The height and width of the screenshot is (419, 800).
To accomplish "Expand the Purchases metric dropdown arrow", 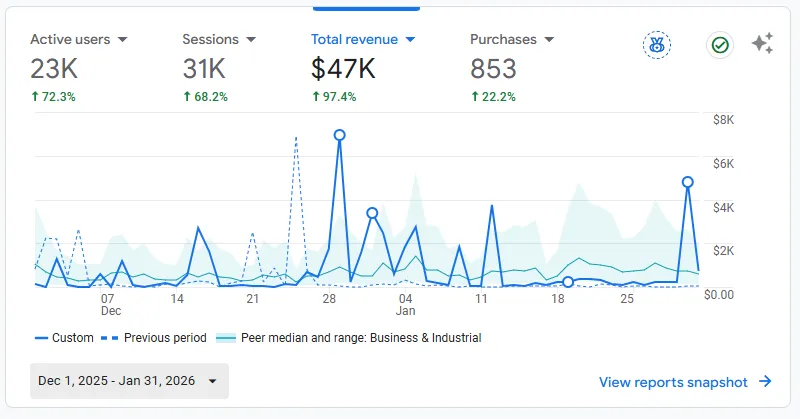I will click(549, 39).
